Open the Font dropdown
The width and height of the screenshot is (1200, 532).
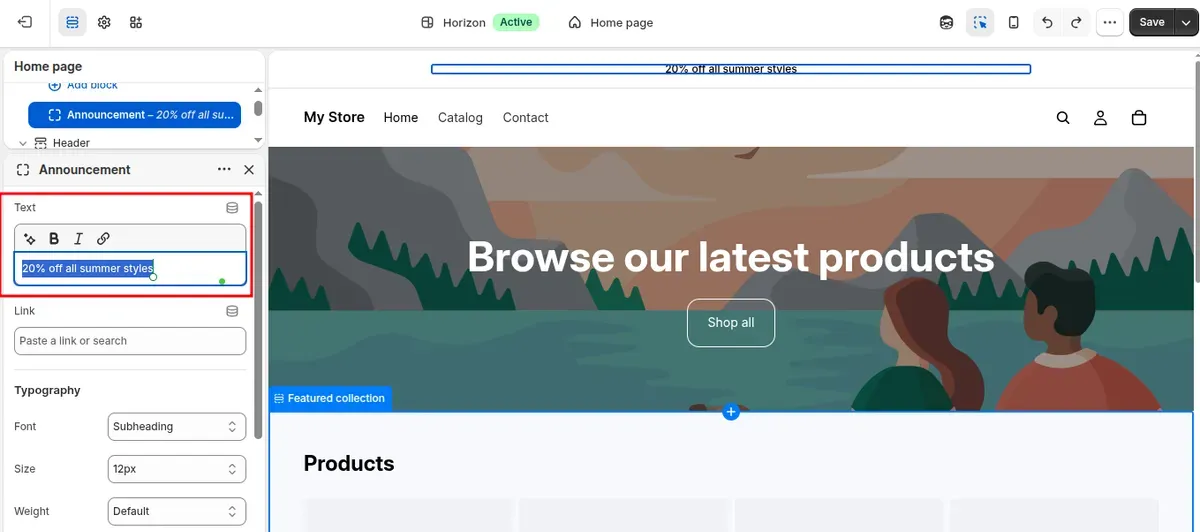176,426
